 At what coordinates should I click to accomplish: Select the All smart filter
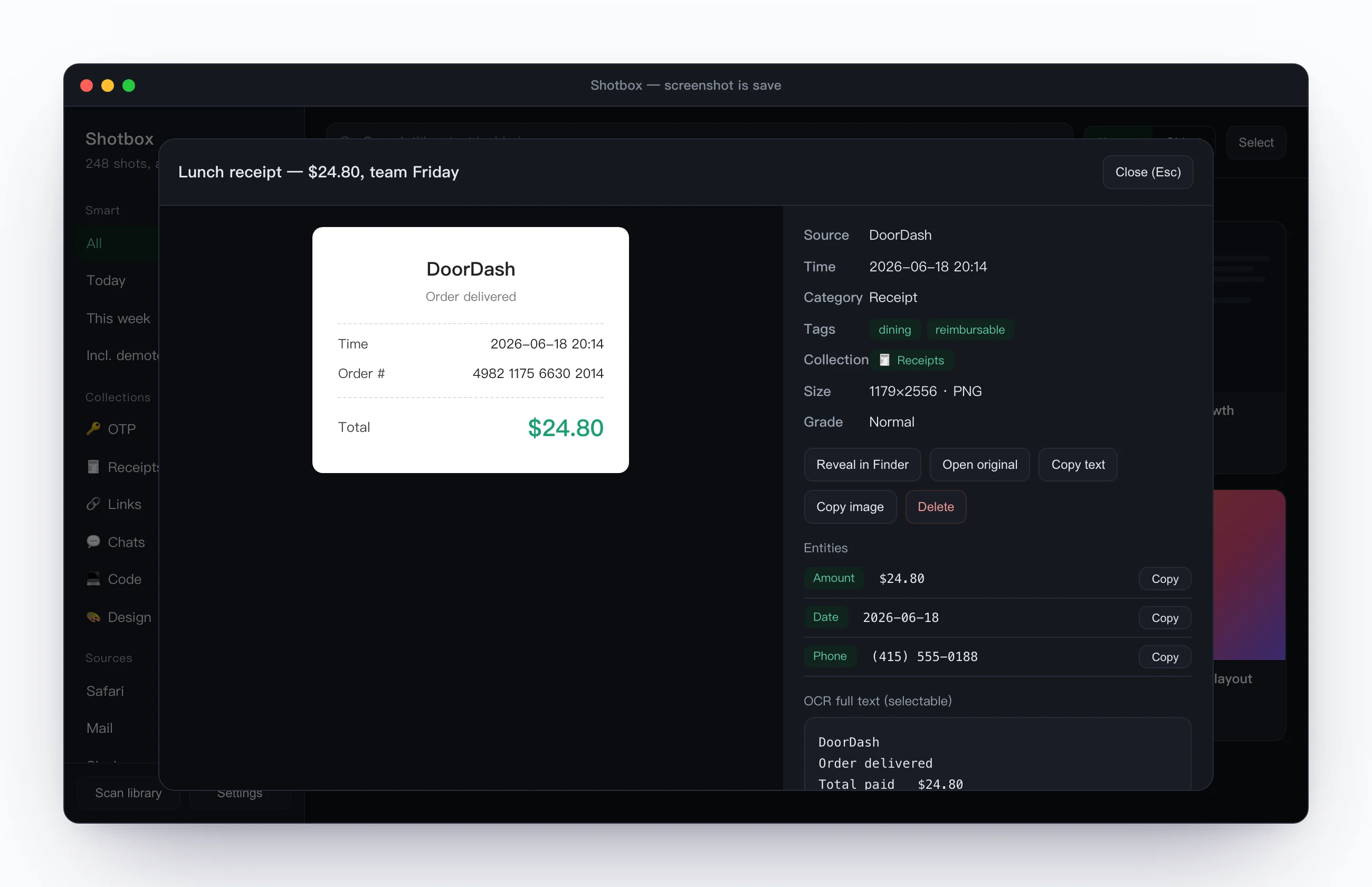[x=117, y=243]
